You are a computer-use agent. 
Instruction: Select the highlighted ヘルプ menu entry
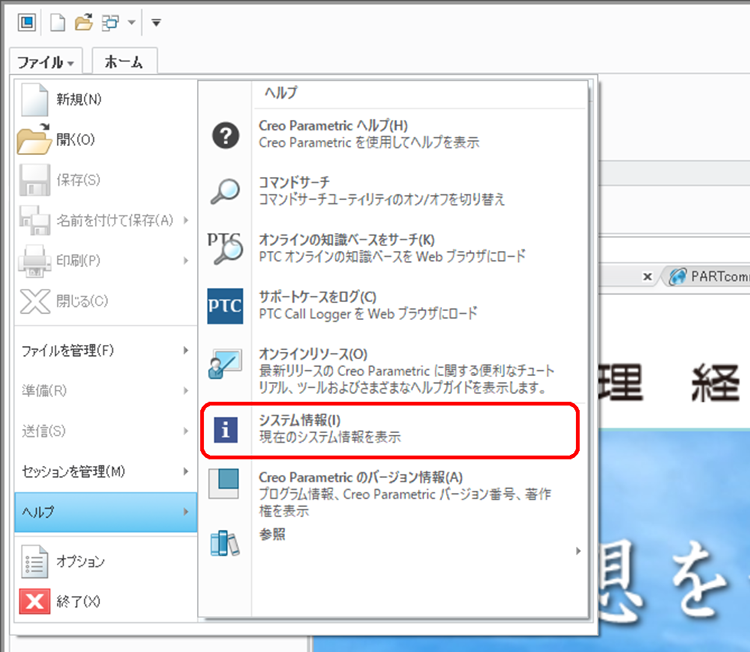[x=105, y=511]
